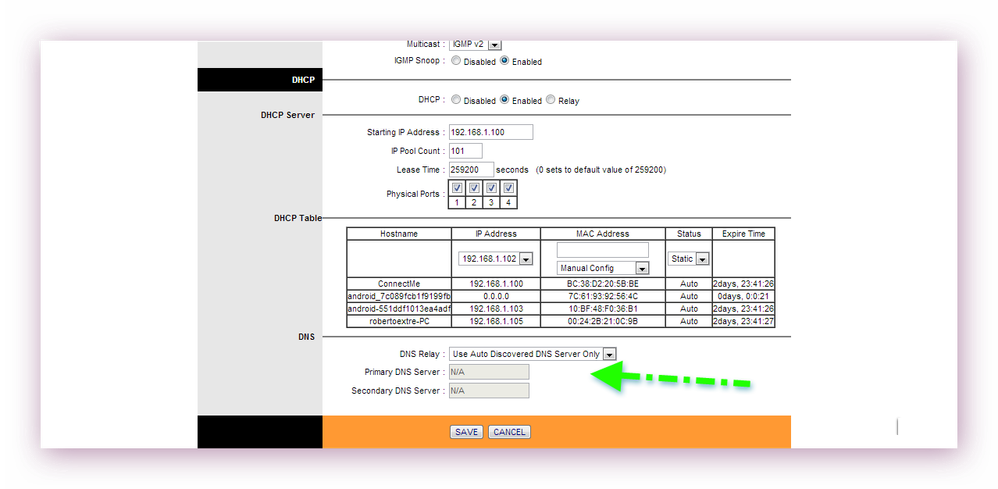
Task: Click the Starting IP Address field
Action: point(490,132)
